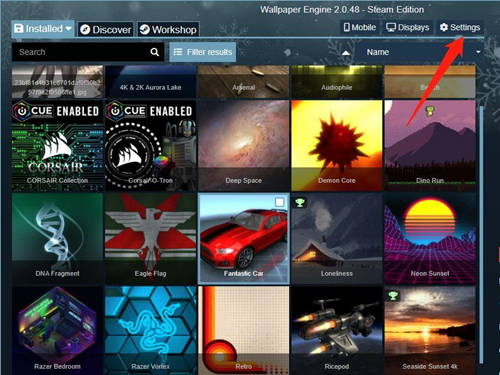Open the Workshop tab
The image size is (500, 375).
click(168, 30)
